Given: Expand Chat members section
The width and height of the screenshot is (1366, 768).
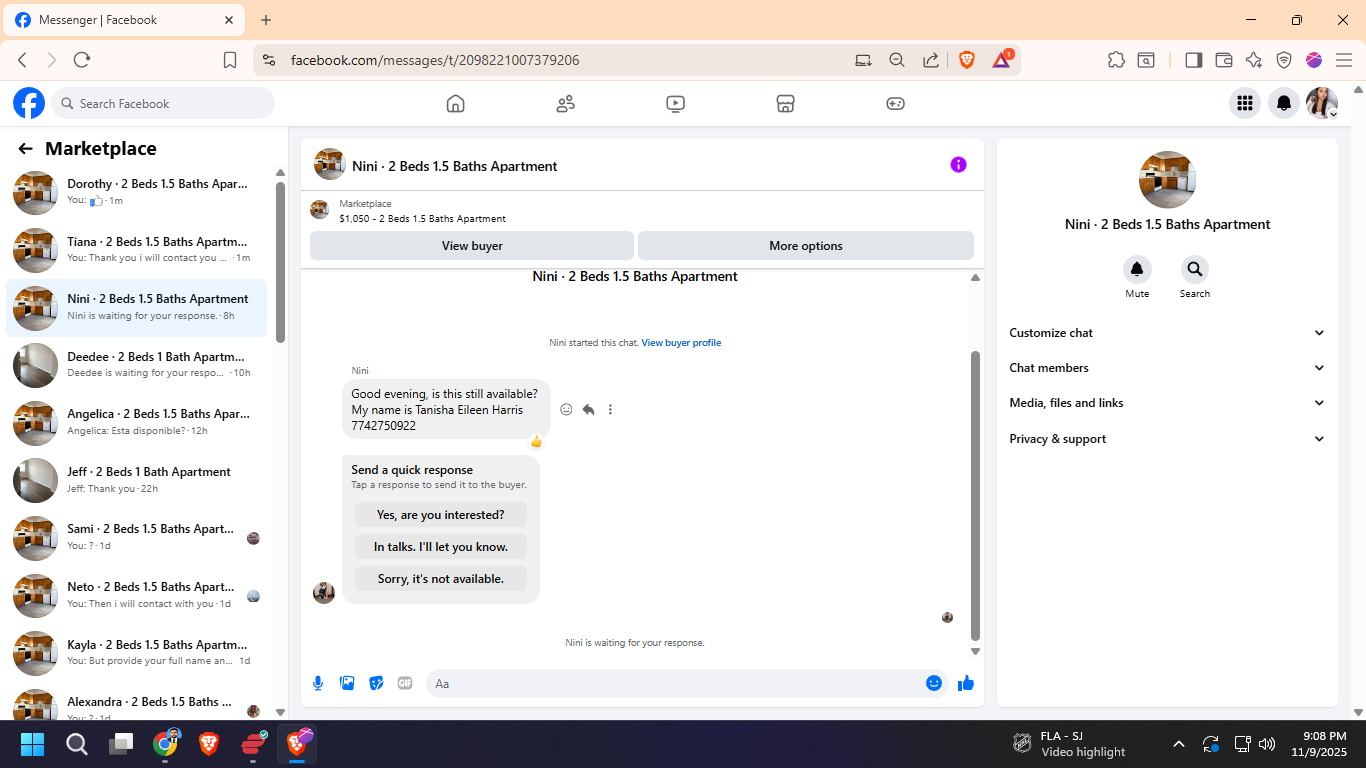Looking at the screenshot, I should coord(1167,368).
